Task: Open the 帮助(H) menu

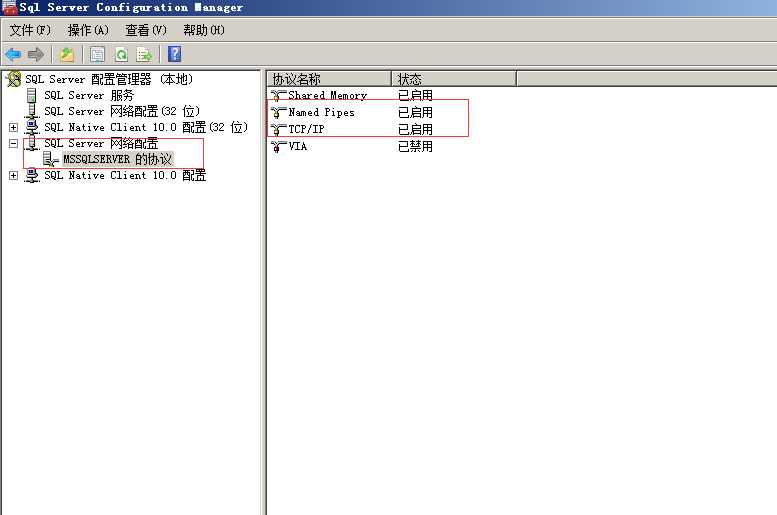Action: coord(204,30)
